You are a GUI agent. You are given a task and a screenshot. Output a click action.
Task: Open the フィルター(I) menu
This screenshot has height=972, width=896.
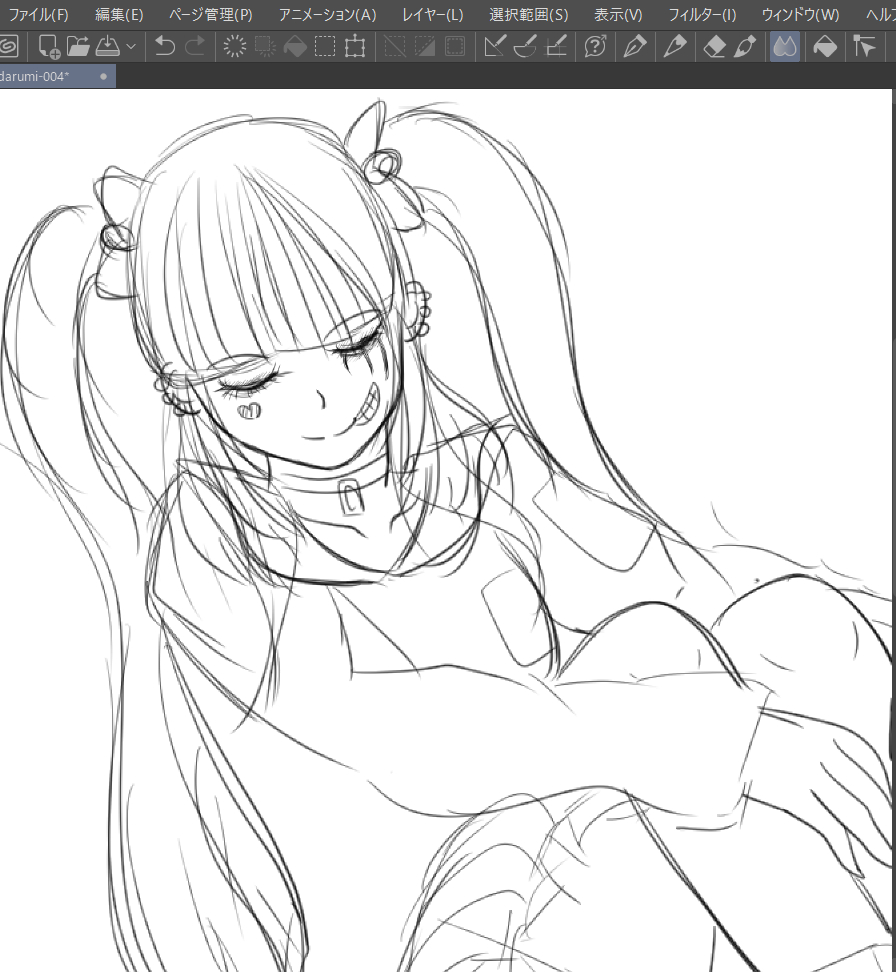(702, 14)
